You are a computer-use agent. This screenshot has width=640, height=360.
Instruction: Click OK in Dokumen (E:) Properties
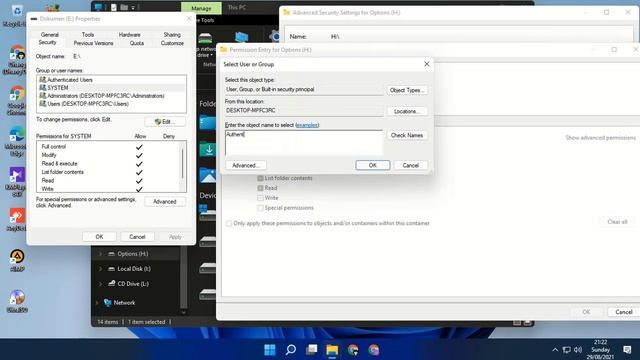(99, 237)
